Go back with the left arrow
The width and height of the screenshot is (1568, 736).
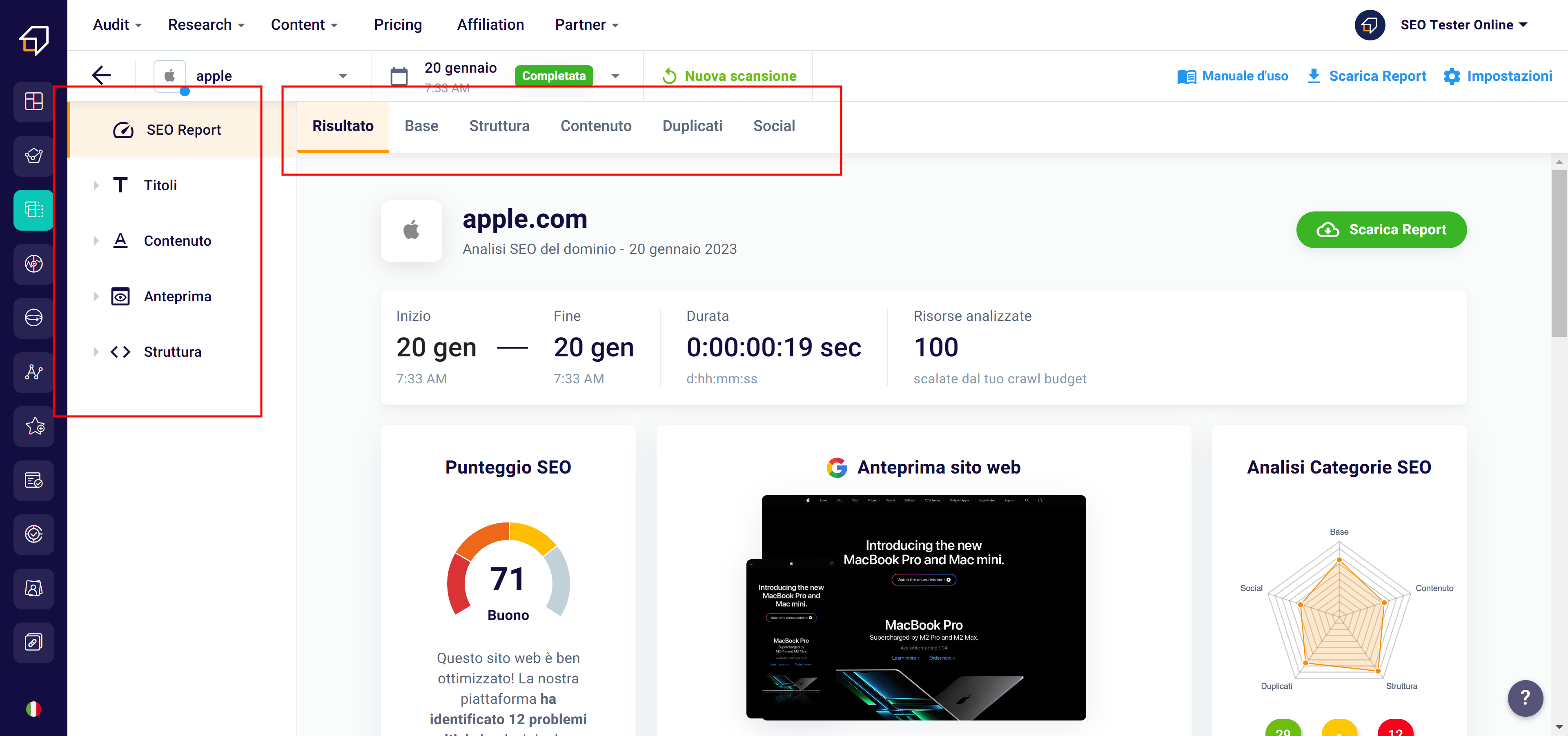pyautogui.click(x=101, y=76)
